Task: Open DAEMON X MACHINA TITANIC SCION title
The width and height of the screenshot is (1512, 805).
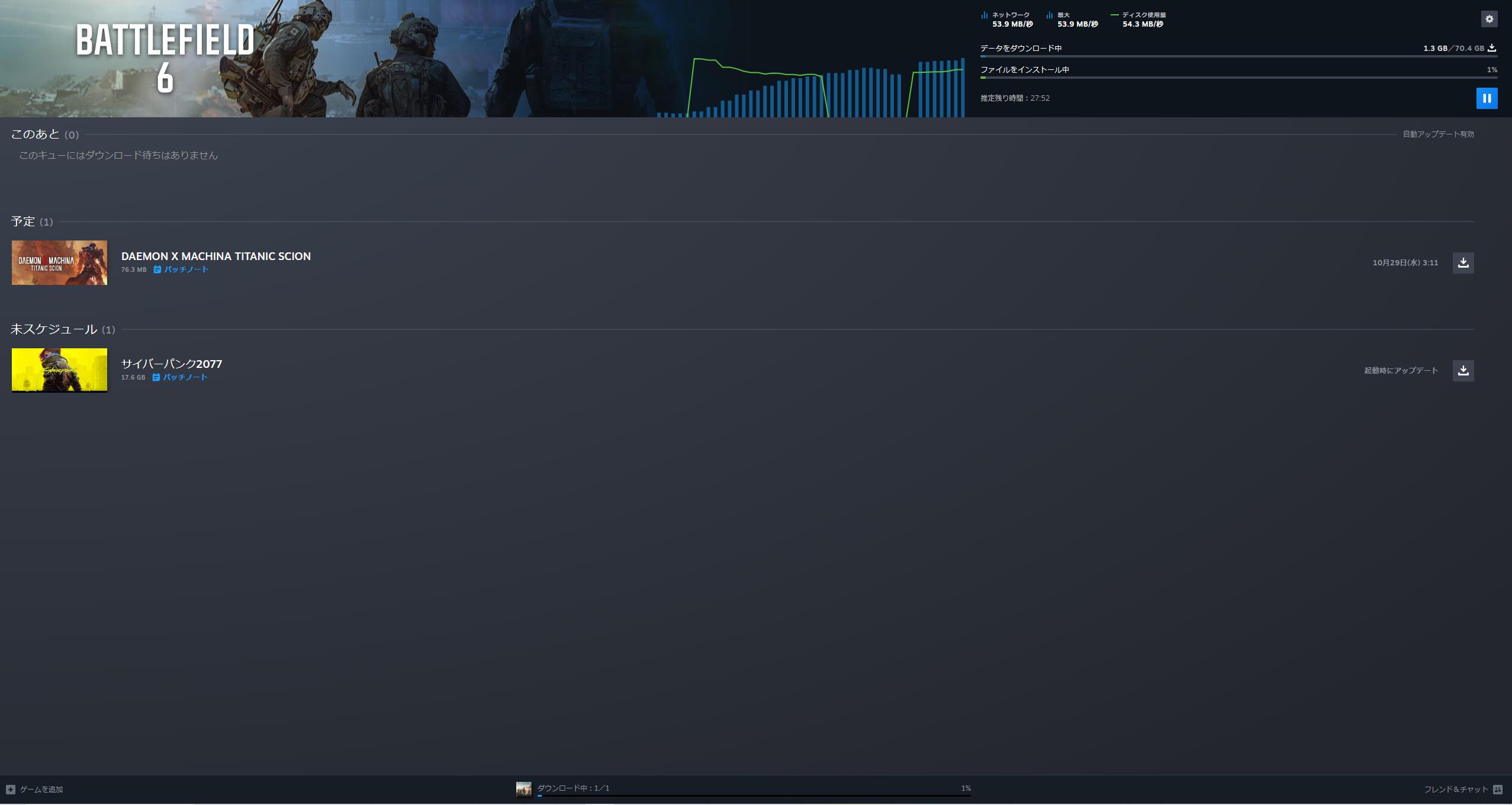Action: coord(215,256)
